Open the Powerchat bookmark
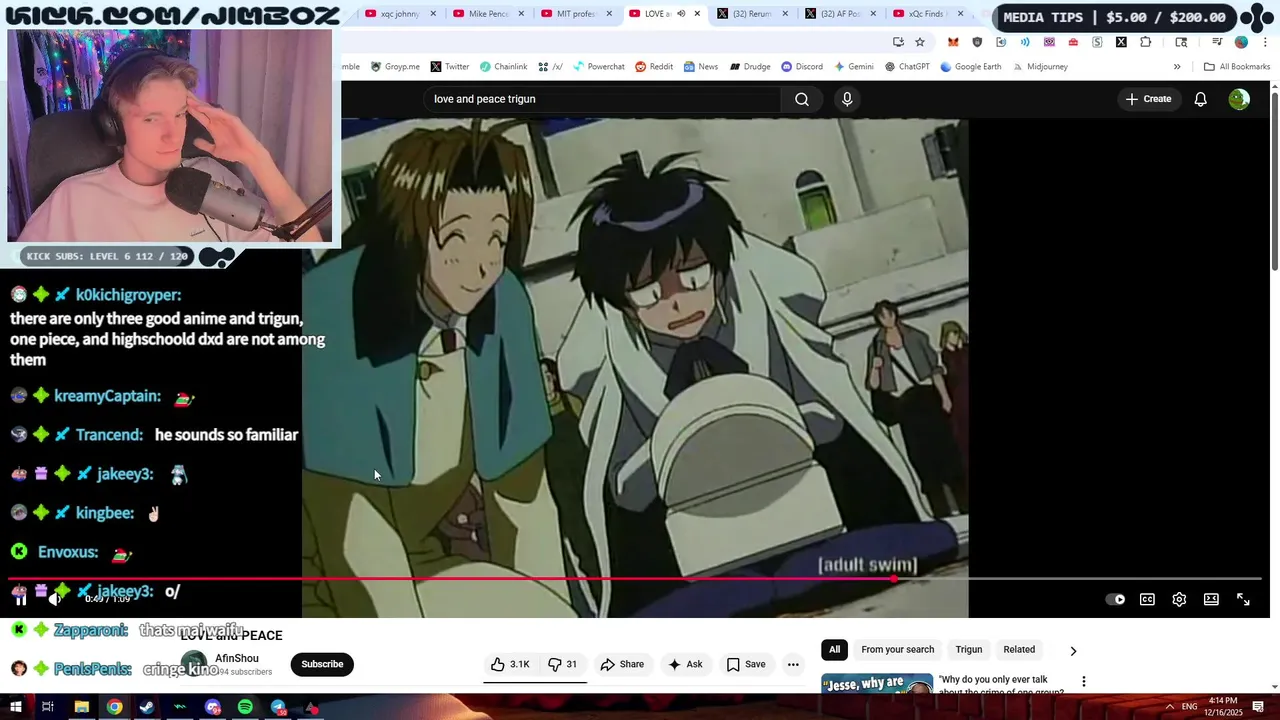Viewport: 1280px width, 720px height. click(598, 67)
